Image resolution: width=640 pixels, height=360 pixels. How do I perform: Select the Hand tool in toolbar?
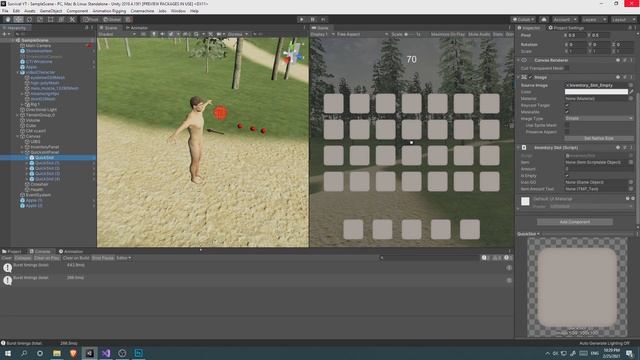[x=8, y=19]
